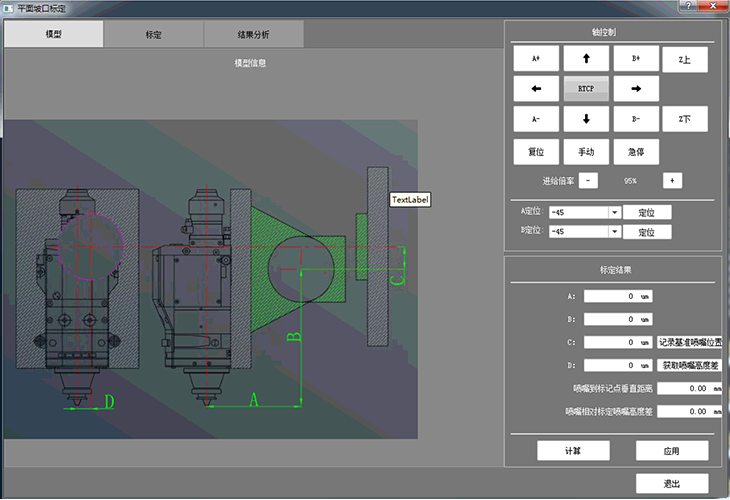The height and width of the screenshot is (500, 730).
Task: Click the down arrow axis button
Action: click(x=586, y=119)
